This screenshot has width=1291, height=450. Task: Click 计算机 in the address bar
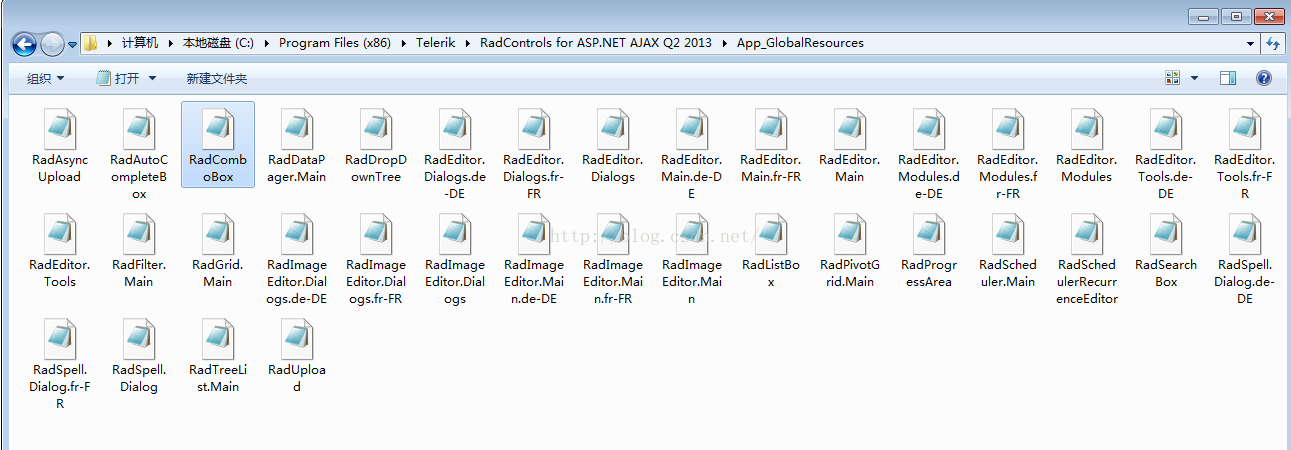(x=140, y=43)
